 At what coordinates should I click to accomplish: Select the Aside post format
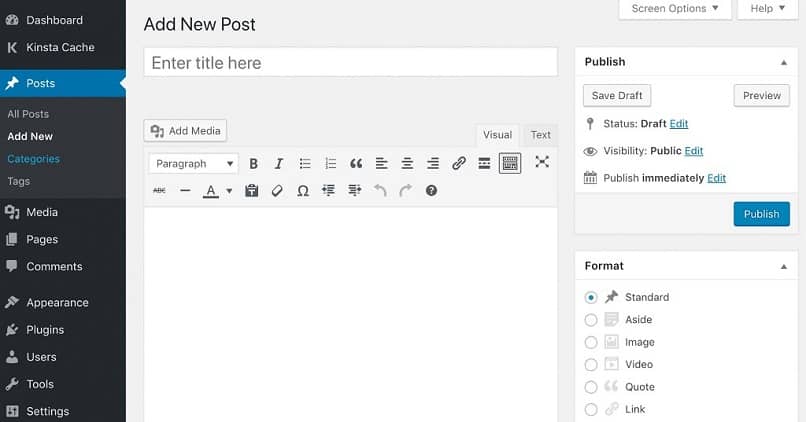click(591, 320)
